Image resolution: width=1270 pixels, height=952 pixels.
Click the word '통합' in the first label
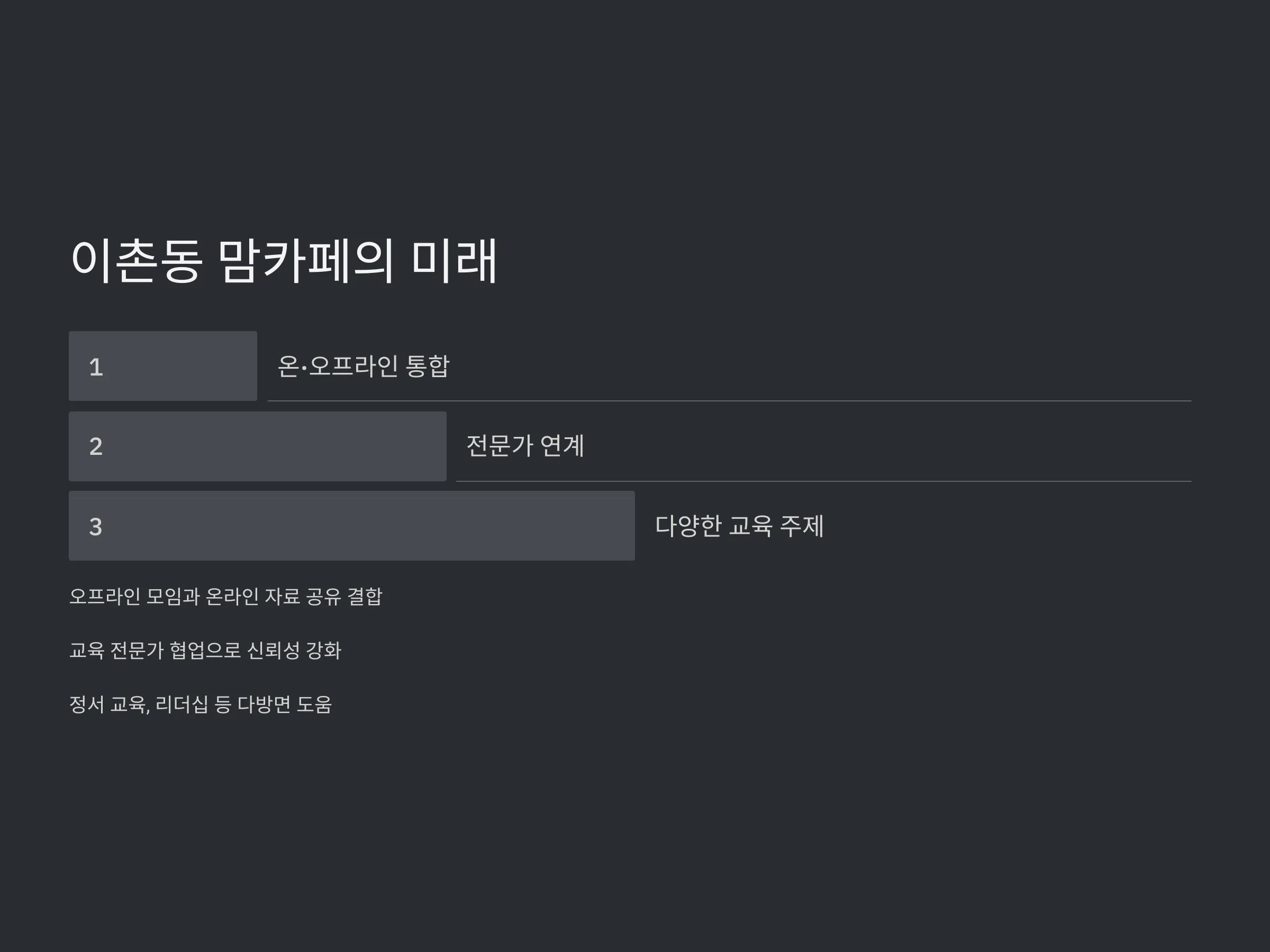pos(427,366)
